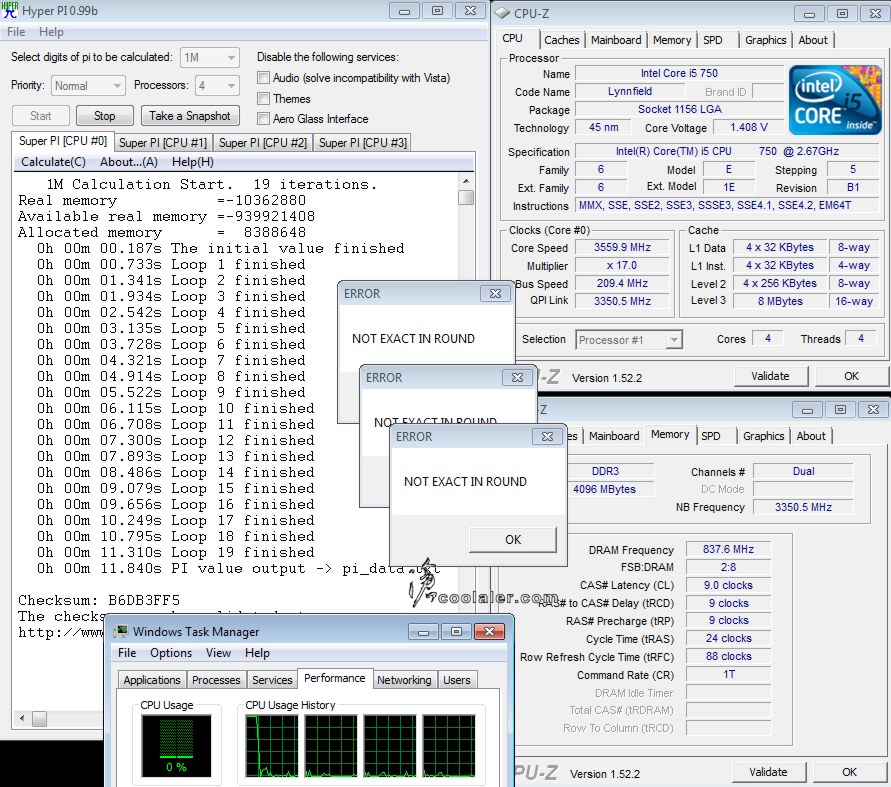This screenshot has width=891, height=787.
Task: Click Take a Snapshot button
Action: pyautogui.click(x=190, y=116)
